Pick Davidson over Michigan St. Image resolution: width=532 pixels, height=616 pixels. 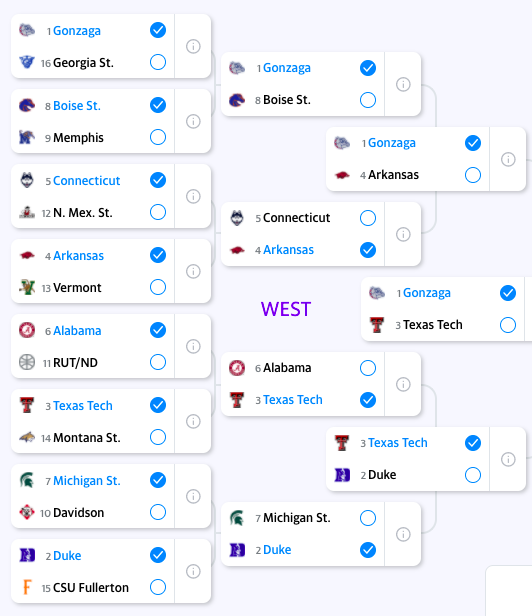[x=158, y=512]
